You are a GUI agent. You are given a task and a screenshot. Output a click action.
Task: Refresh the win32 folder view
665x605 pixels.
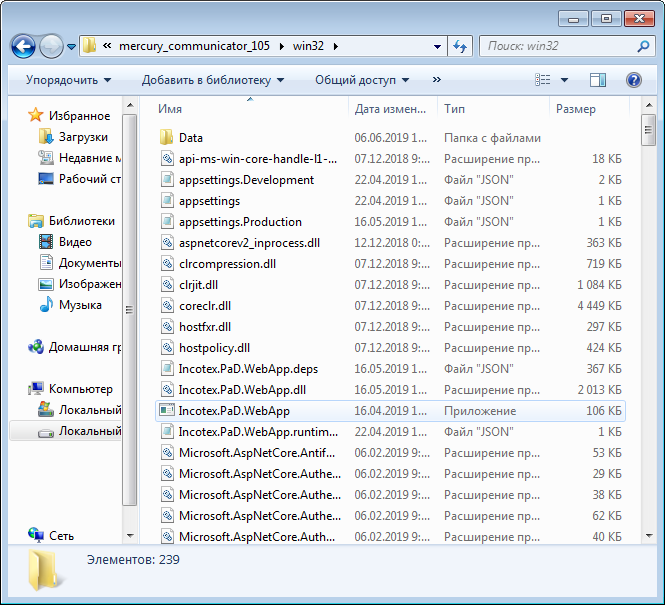[460, 46]
